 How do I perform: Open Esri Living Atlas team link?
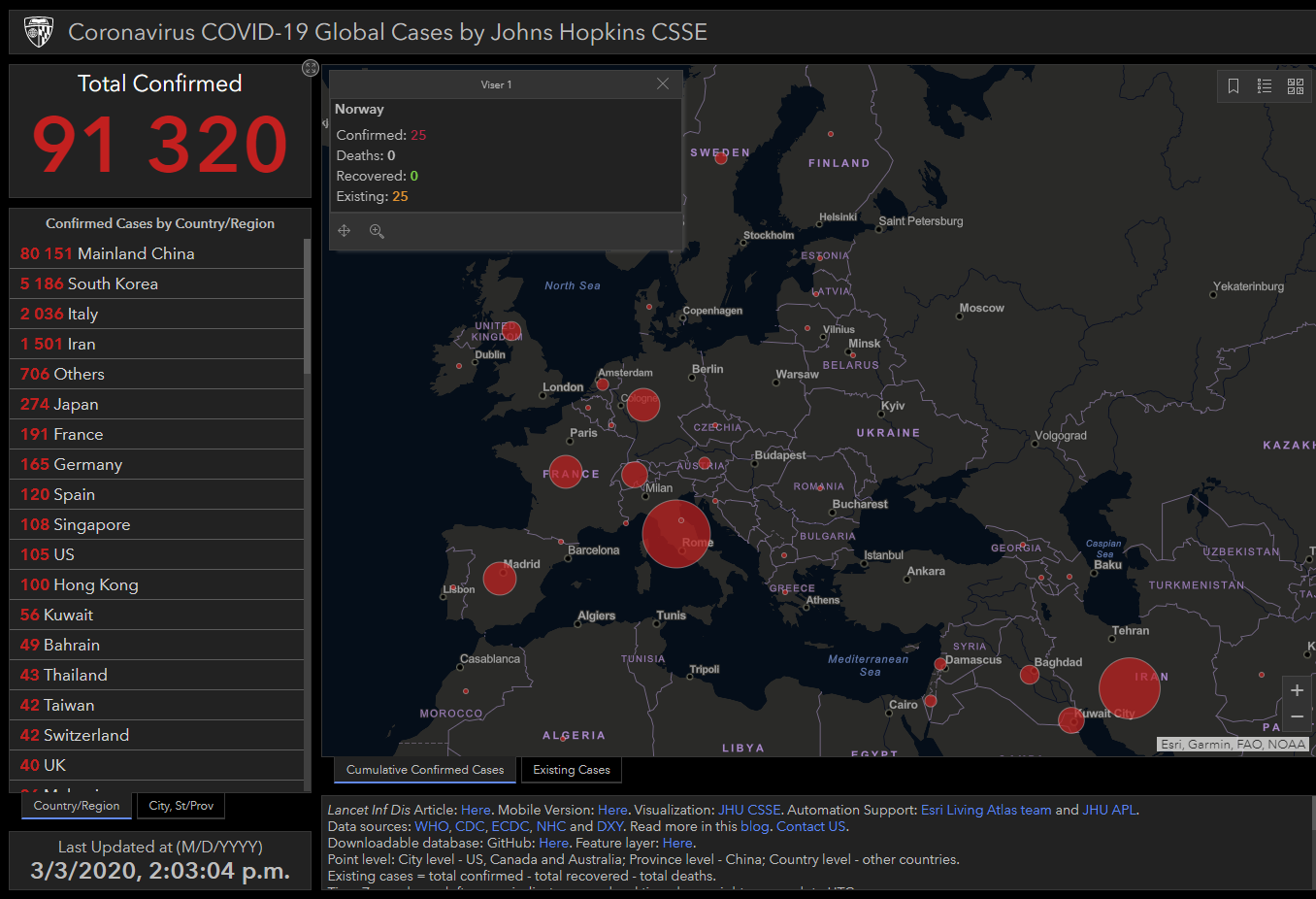coord(986,810)
